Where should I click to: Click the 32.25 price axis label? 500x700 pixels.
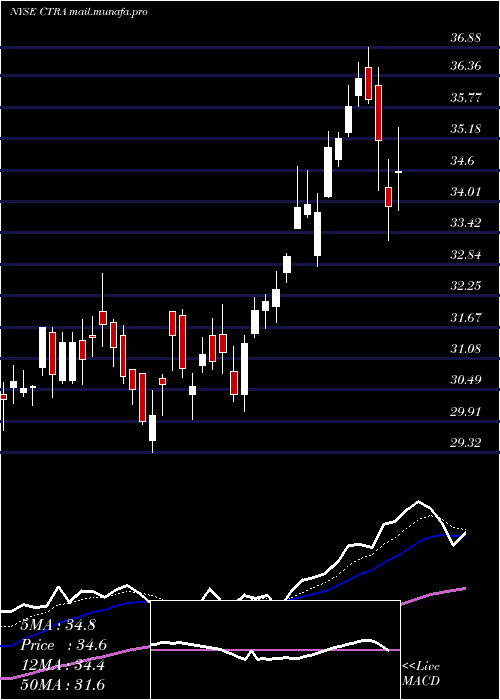(x=465, y=286)
